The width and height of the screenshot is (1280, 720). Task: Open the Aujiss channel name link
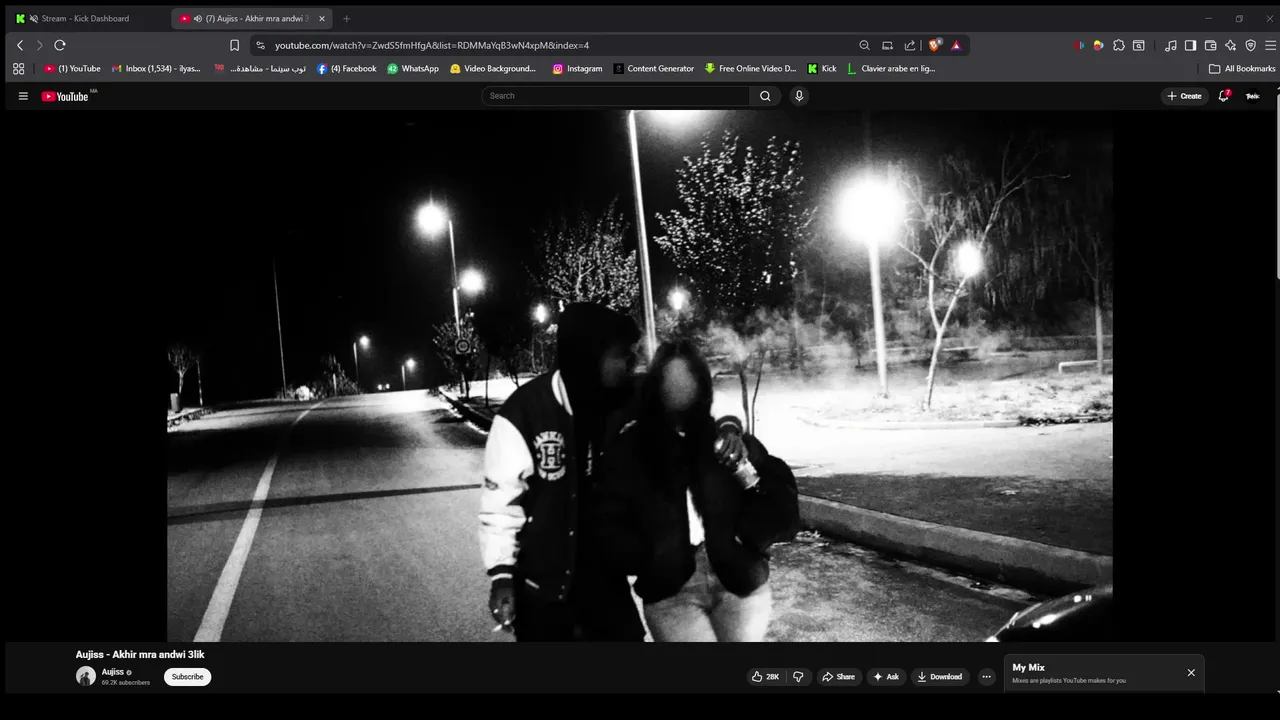tap(113, 672)
